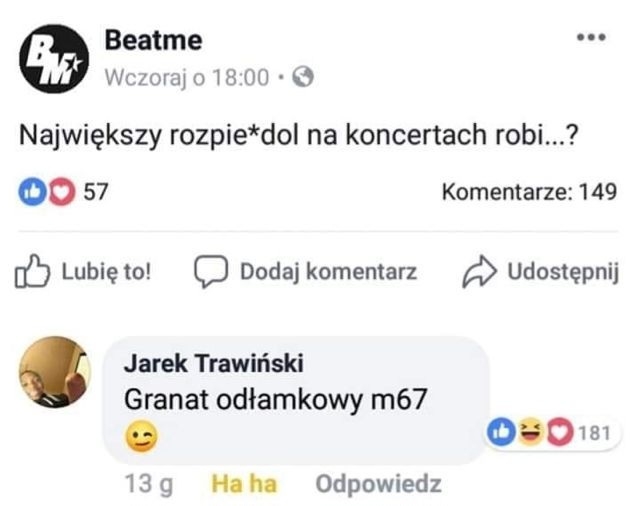Viewport: 639px width, 506px height.
Task: Expand the 'Komentarze: 149' comments list
Action: [529, 190]
